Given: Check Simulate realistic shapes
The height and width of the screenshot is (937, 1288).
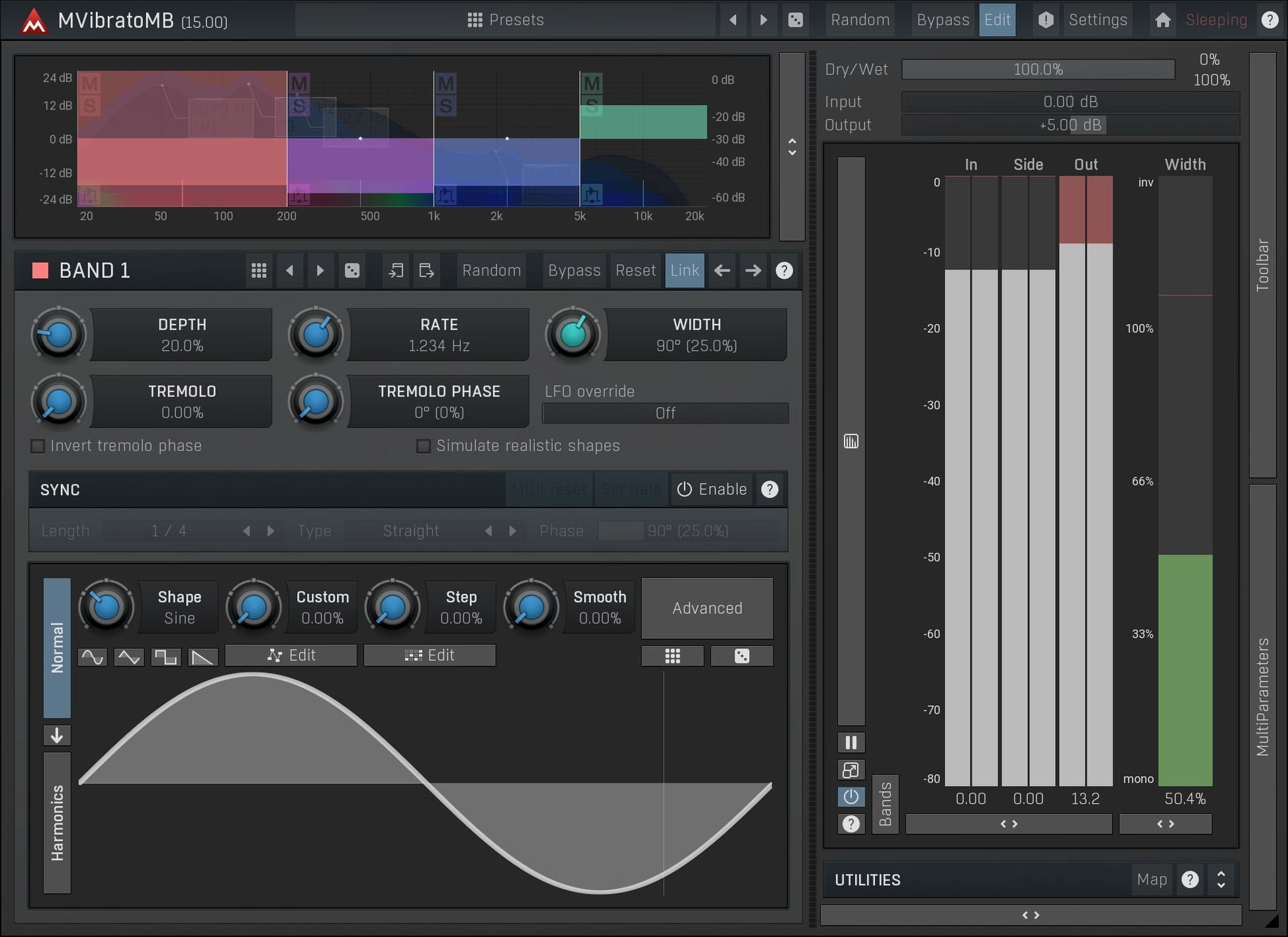Looking at the screenshot, I should pyautogui.click(x=423, y=446).
